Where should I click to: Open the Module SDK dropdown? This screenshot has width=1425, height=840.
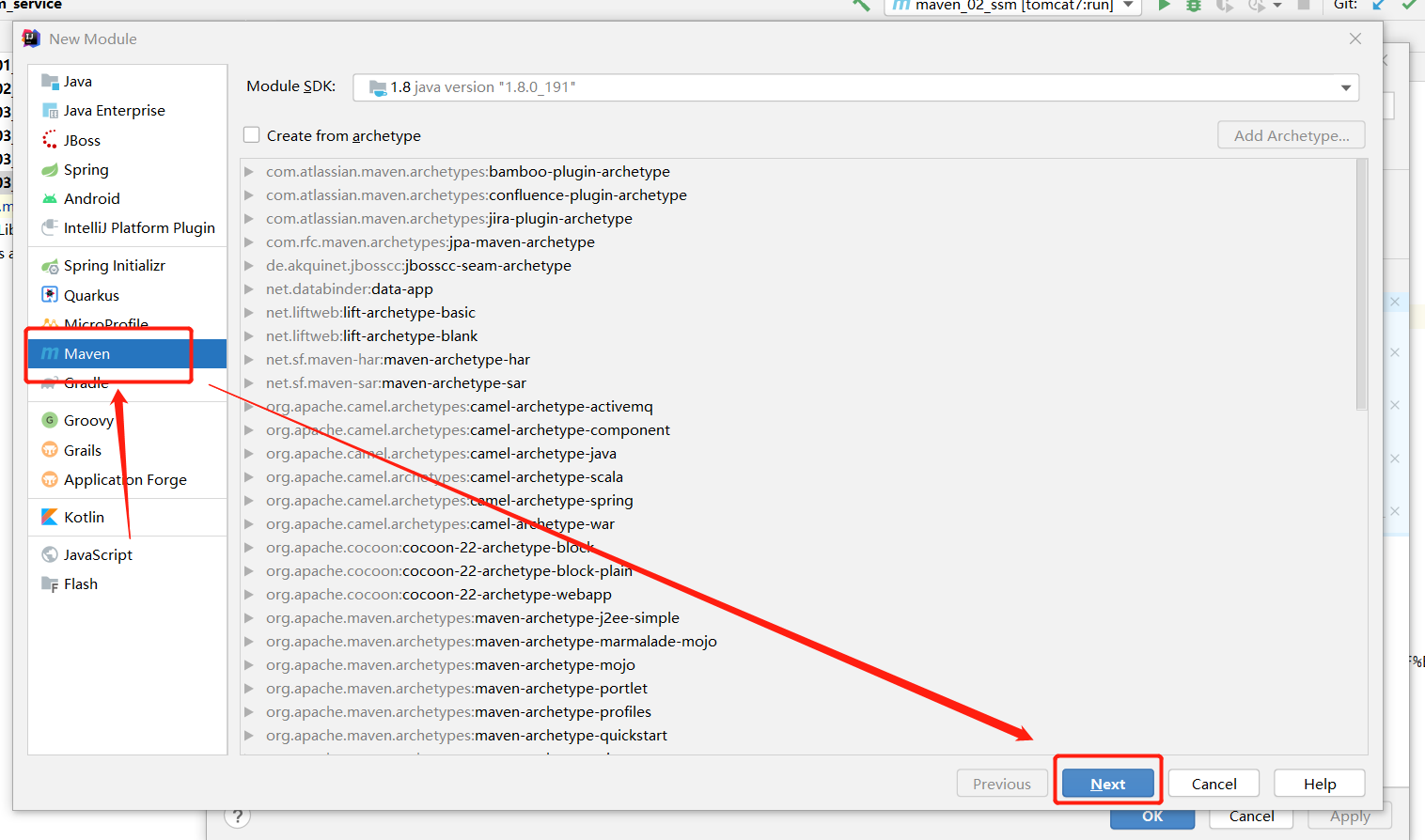click(x=855, y=87)
